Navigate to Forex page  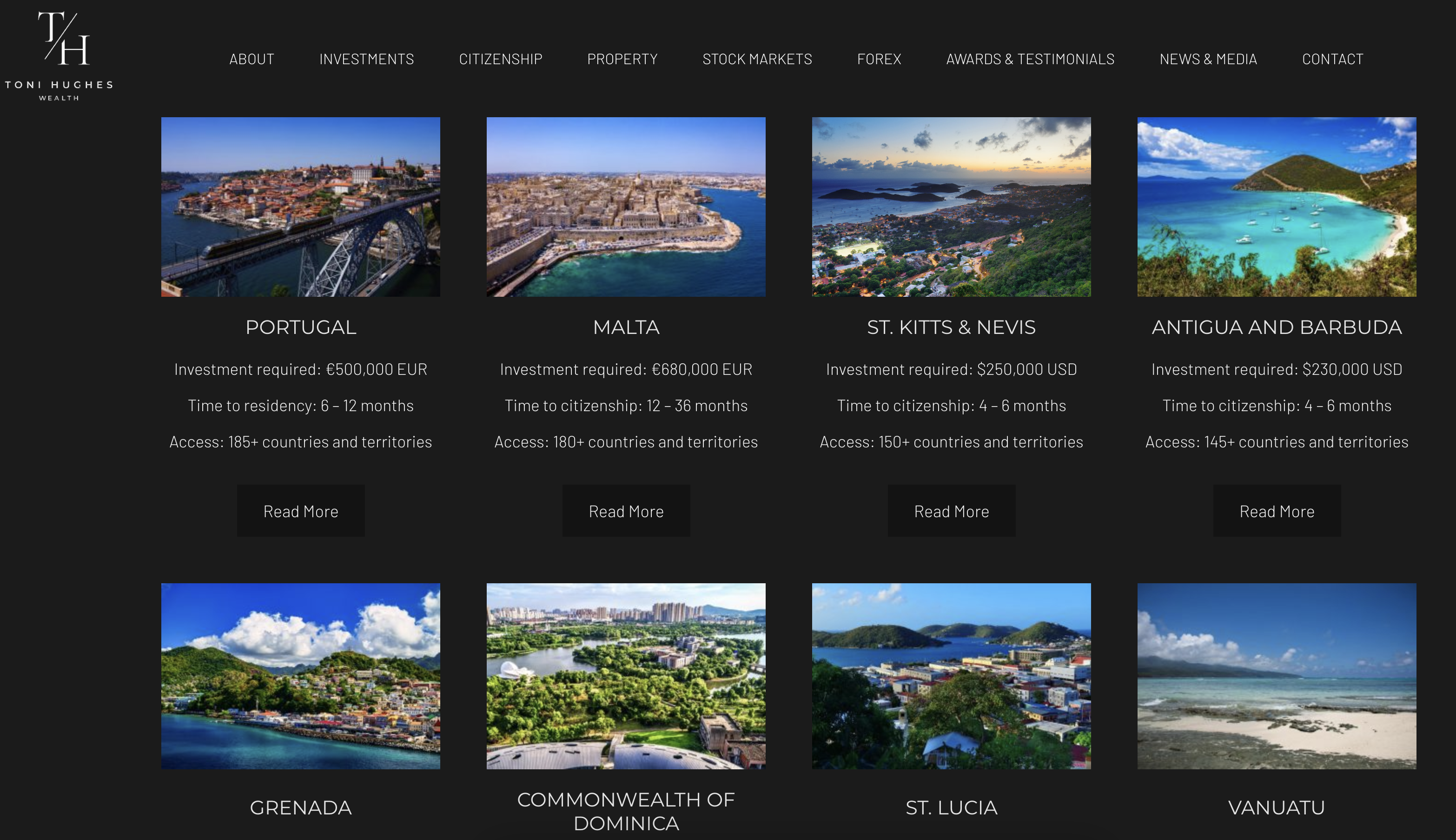(x=878, y=59)
